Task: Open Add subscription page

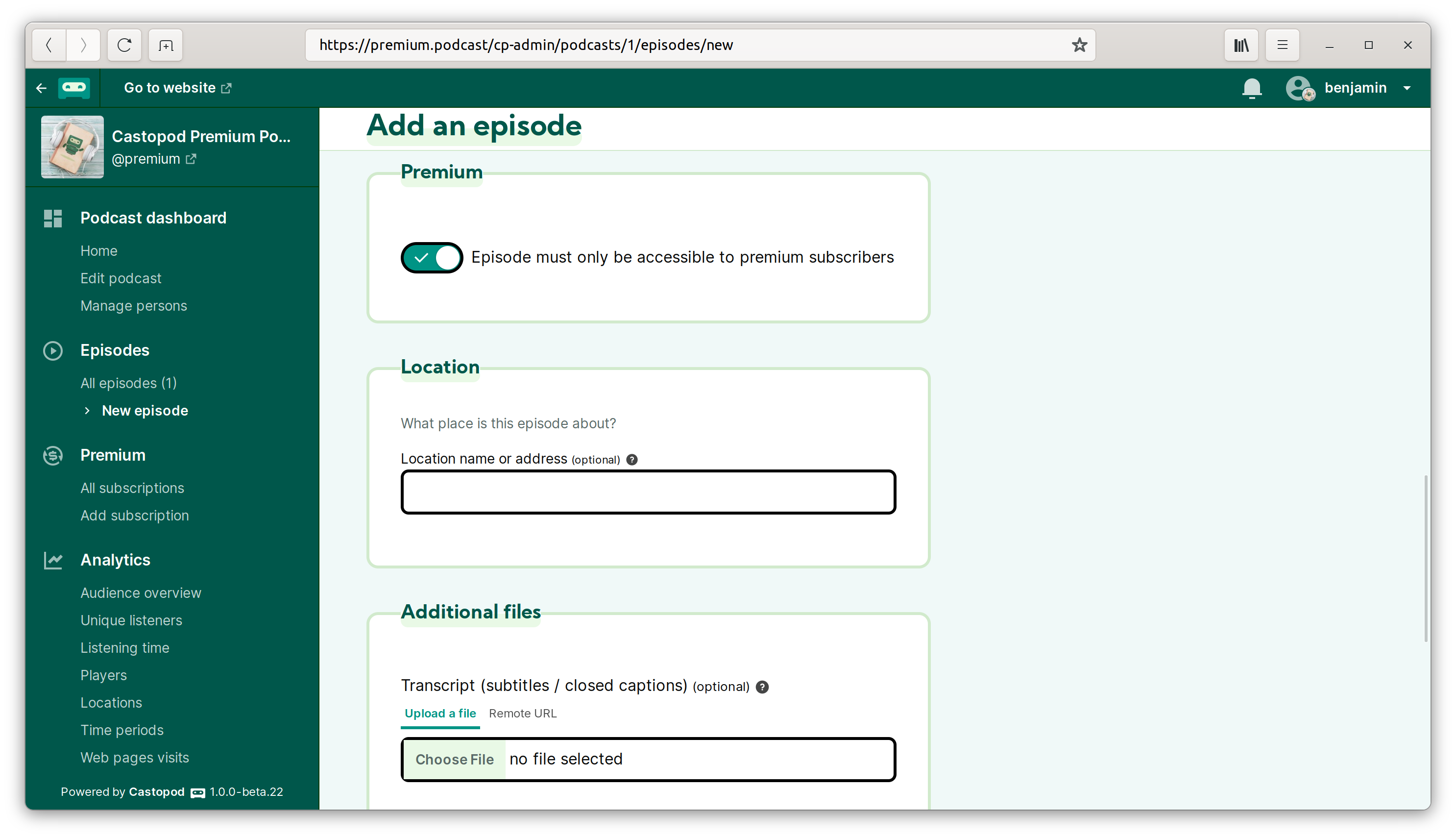Action: point(134,515)
